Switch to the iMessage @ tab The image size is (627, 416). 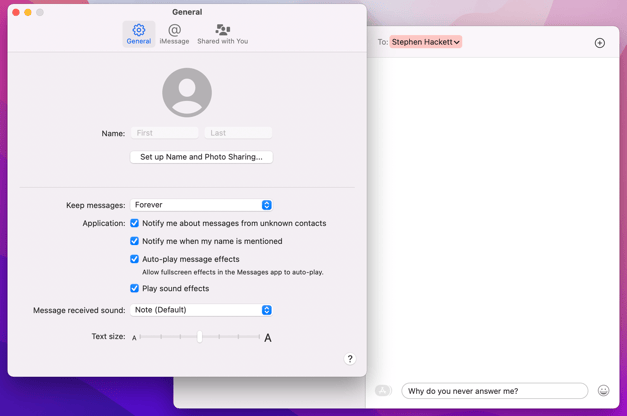(174, 34)
